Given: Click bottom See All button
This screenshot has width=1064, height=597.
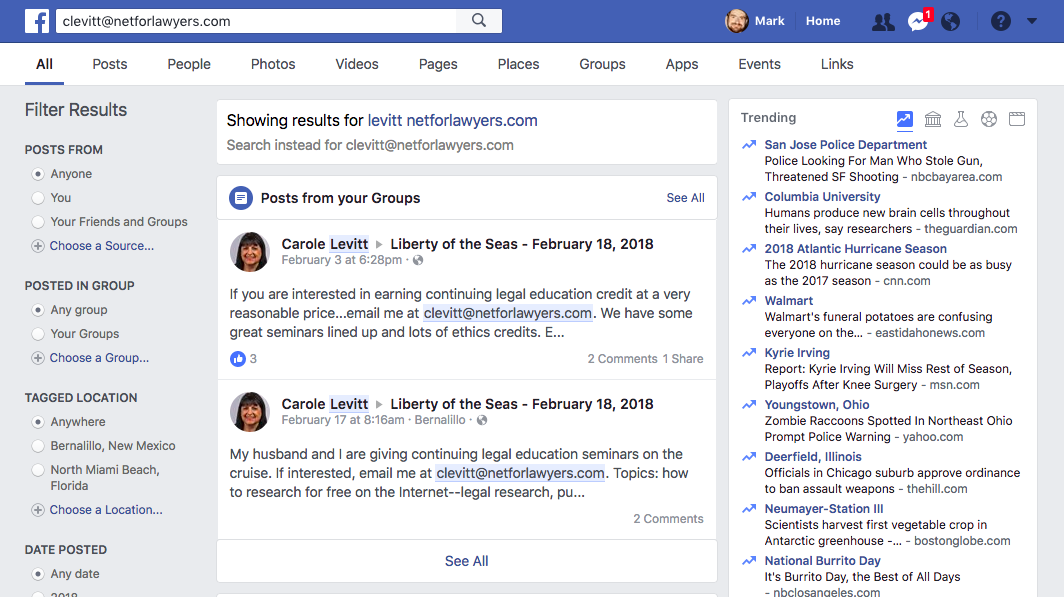Looking at the screenshot, I should [467, 561].
